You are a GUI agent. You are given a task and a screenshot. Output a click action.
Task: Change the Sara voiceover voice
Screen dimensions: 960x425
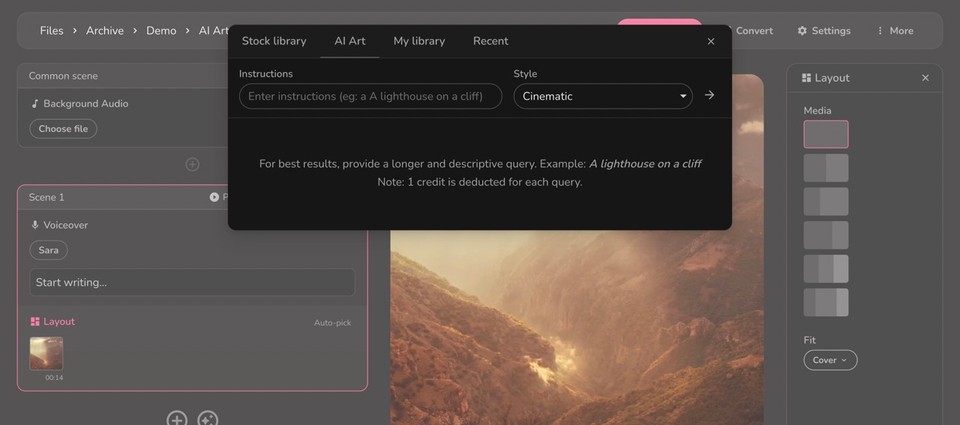click(48, 250)
